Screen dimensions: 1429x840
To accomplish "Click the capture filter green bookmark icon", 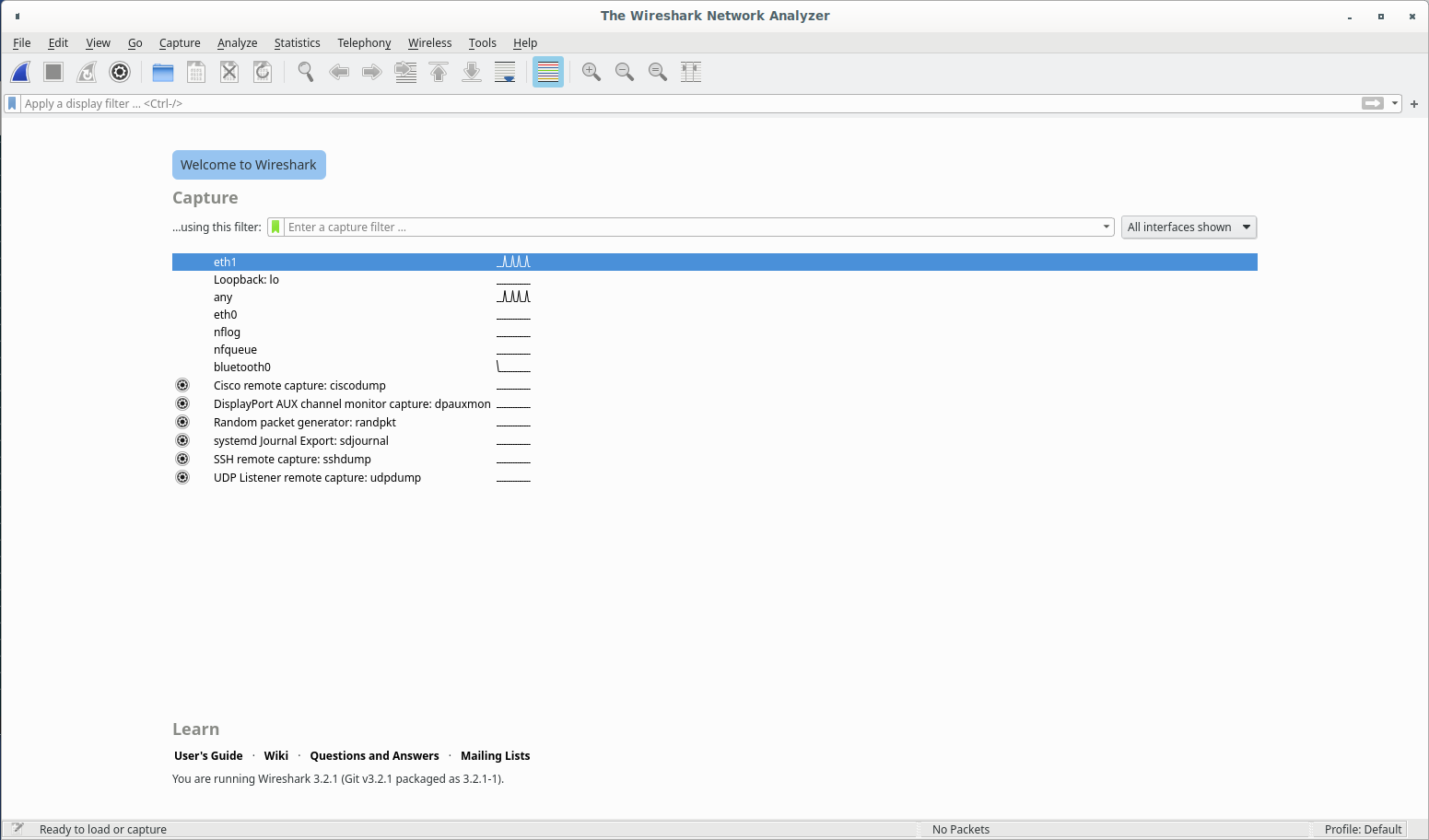I will 275,227.
